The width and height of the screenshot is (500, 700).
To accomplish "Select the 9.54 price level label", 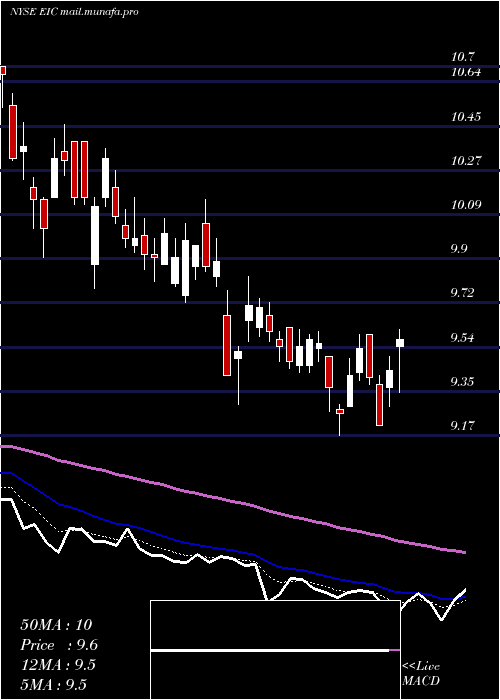I will pyautogui.click(x=463, y=337).
